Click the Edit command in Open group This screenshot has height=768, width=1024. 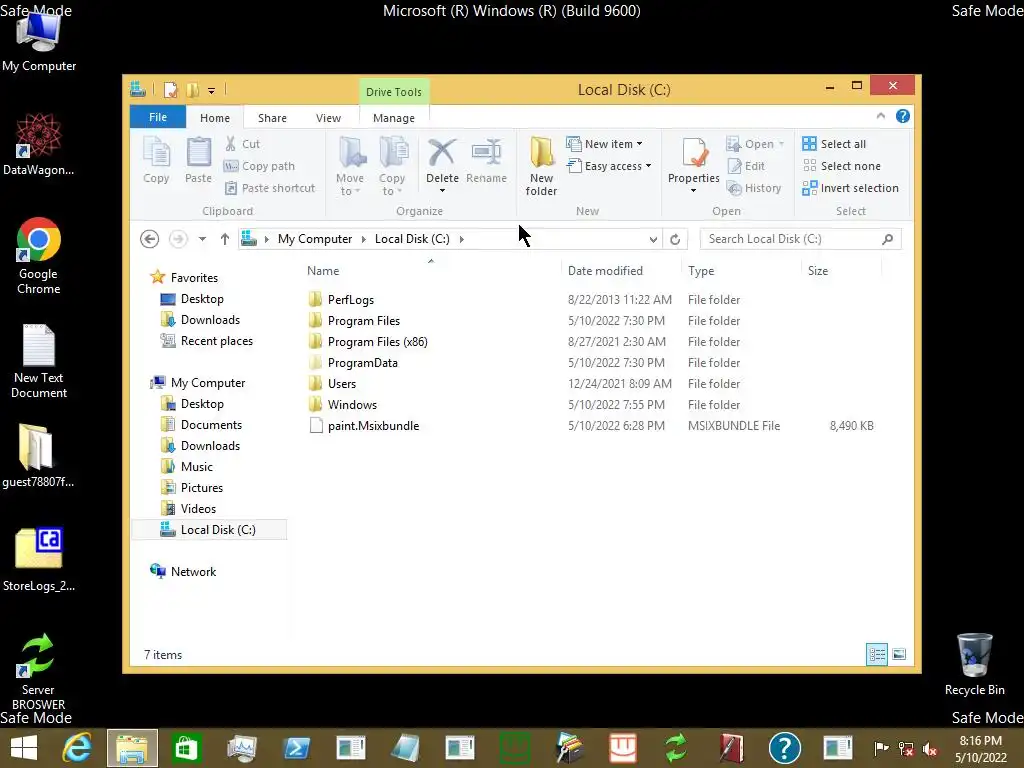click(746, 166)
